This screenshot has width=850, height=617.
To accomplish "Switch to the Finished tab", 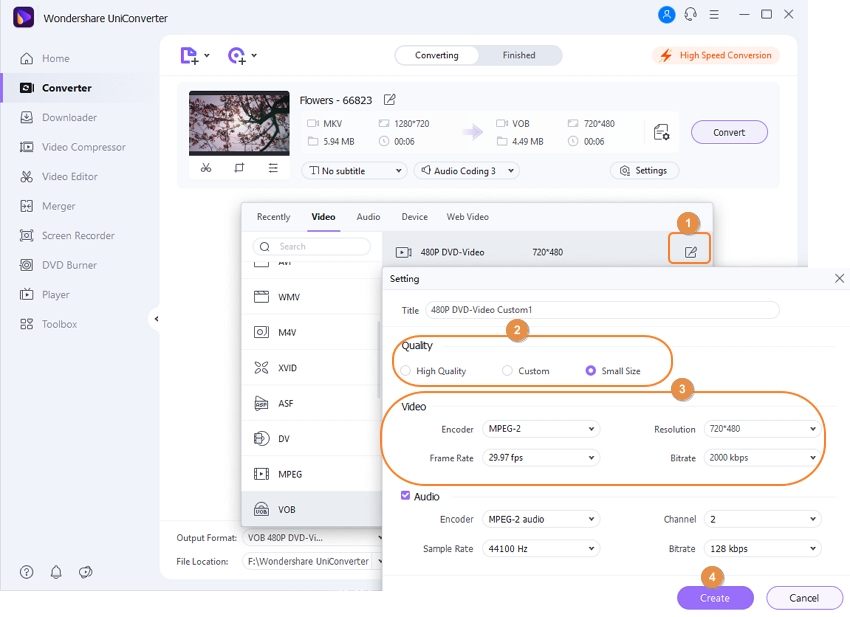I will 519,55.
